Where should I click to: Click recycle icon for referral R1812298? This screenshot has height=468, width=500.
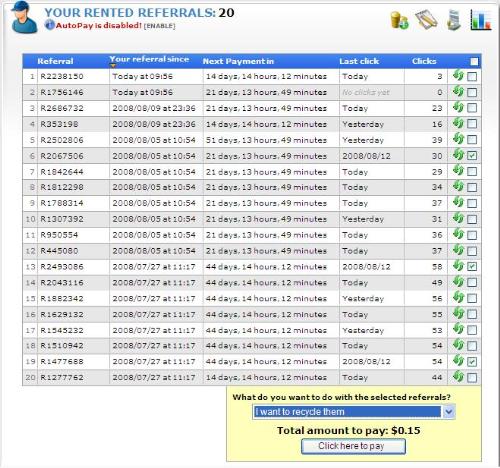458,187
